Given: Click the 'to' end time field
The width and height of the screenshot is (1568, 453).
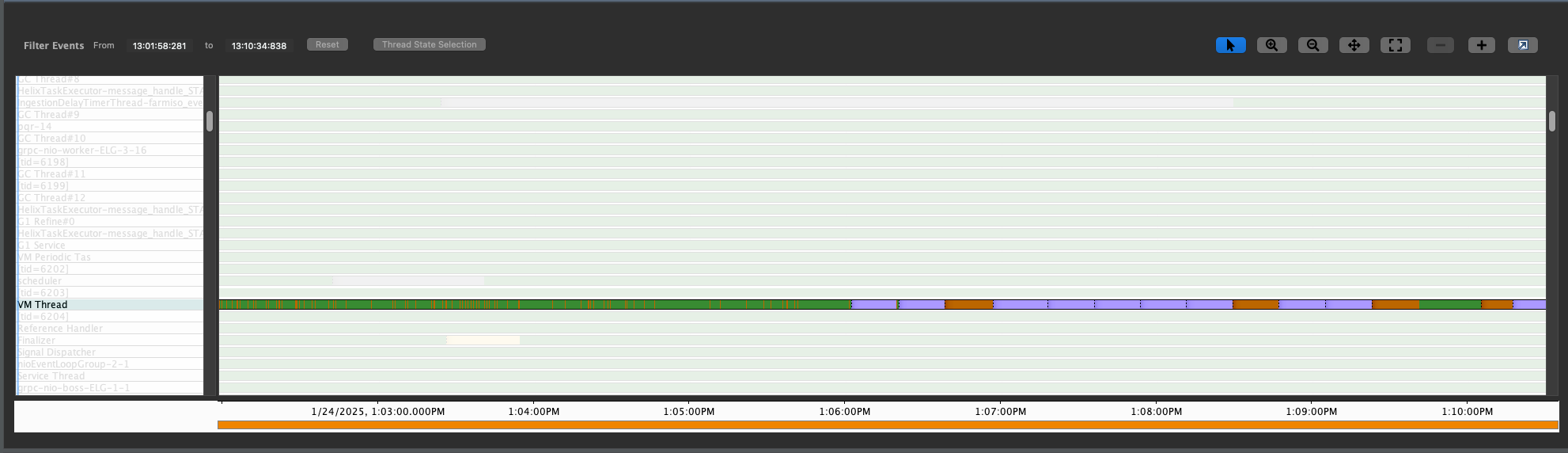Looking at the screenshot, I should [x=259, y=46].
